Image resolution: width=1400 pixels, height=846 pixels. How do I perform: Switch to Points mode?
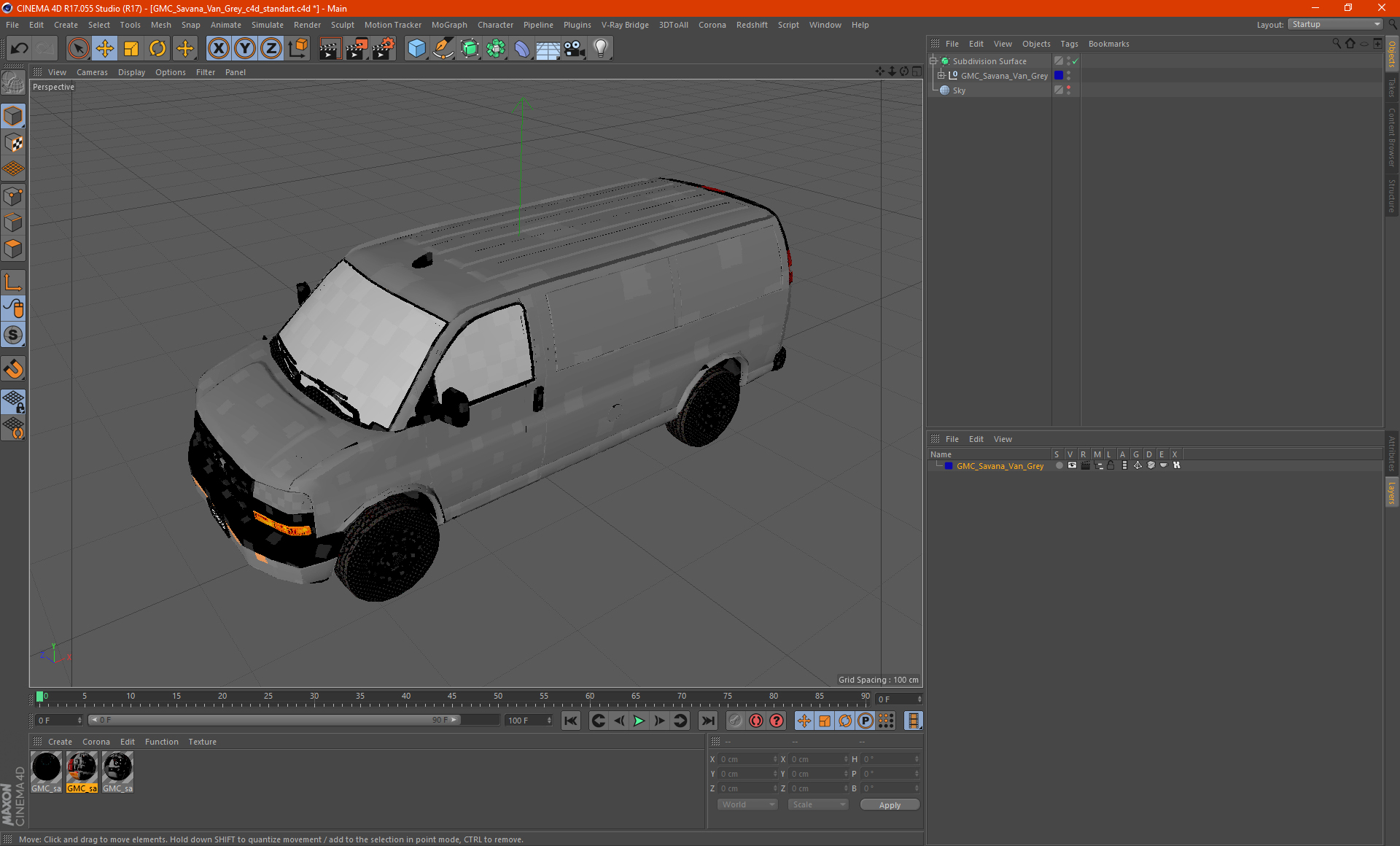coord(13,196)
